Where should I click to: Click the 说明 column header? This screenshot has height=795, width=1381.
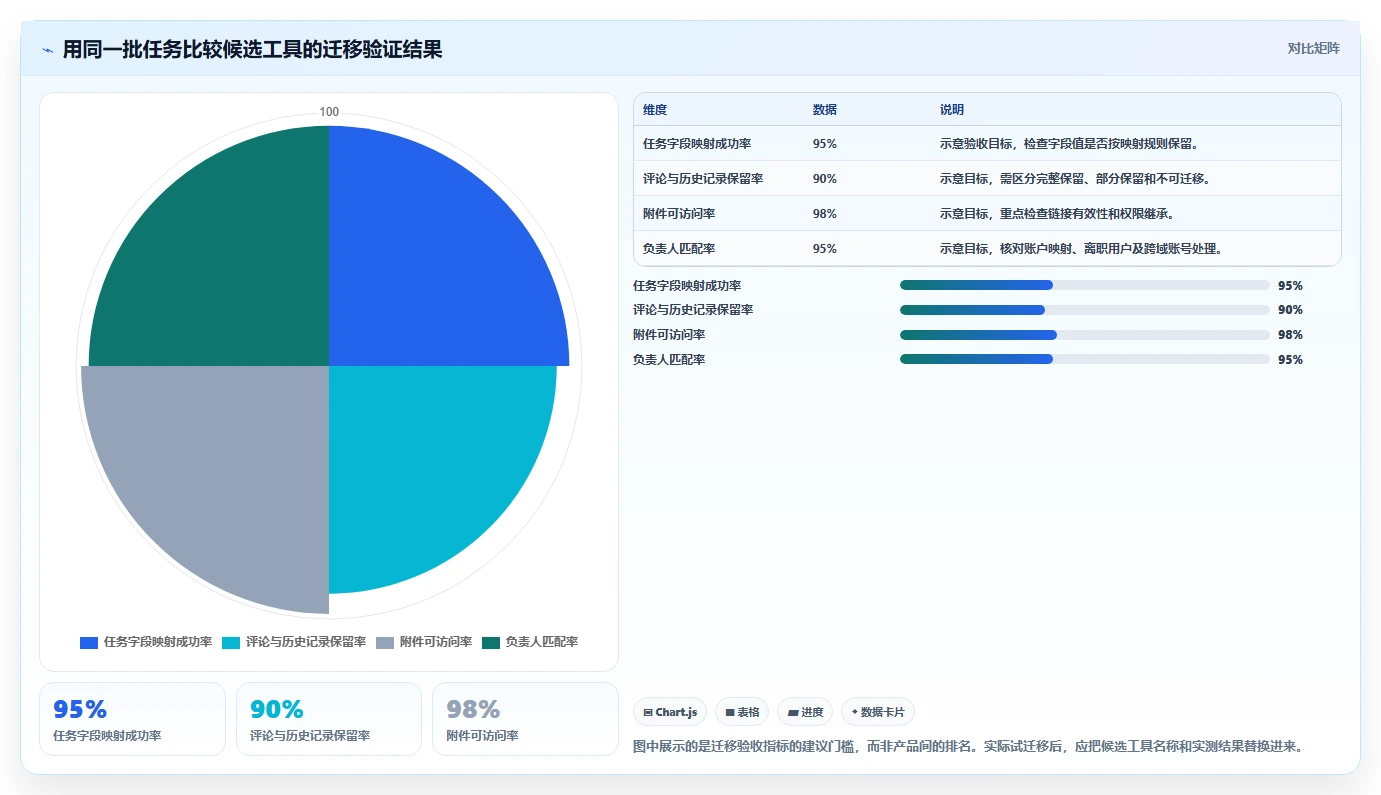pyautogui.click(x=952, y=110)
